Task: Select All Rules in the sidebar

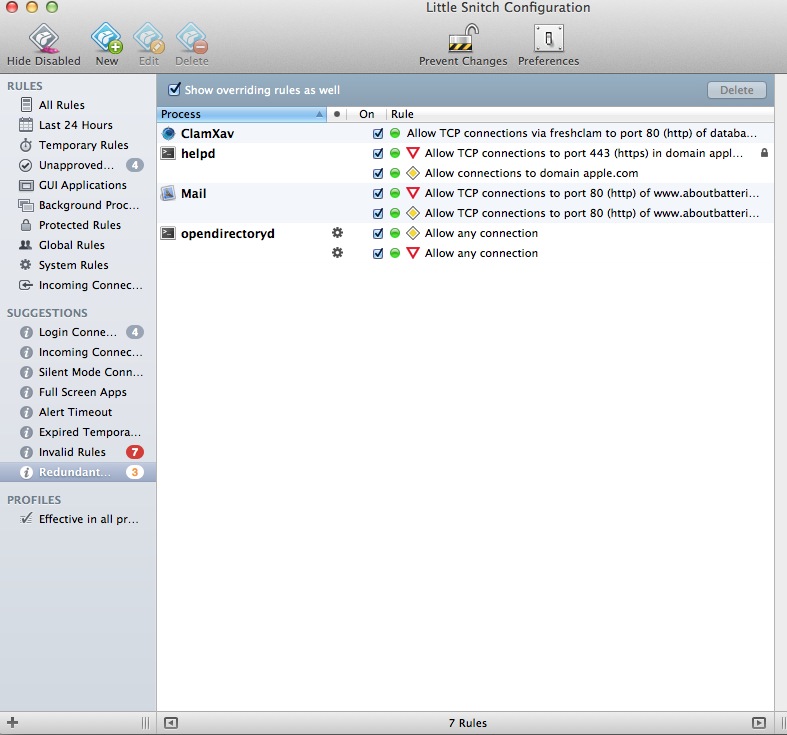Action: pyautogui.click(x=62, y=105)
